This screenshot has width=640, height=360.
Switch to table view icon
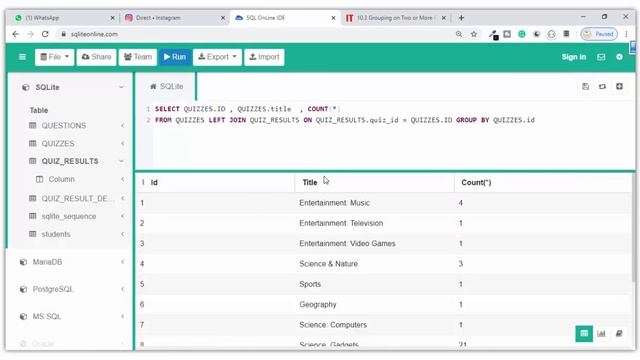coord(584,333)
